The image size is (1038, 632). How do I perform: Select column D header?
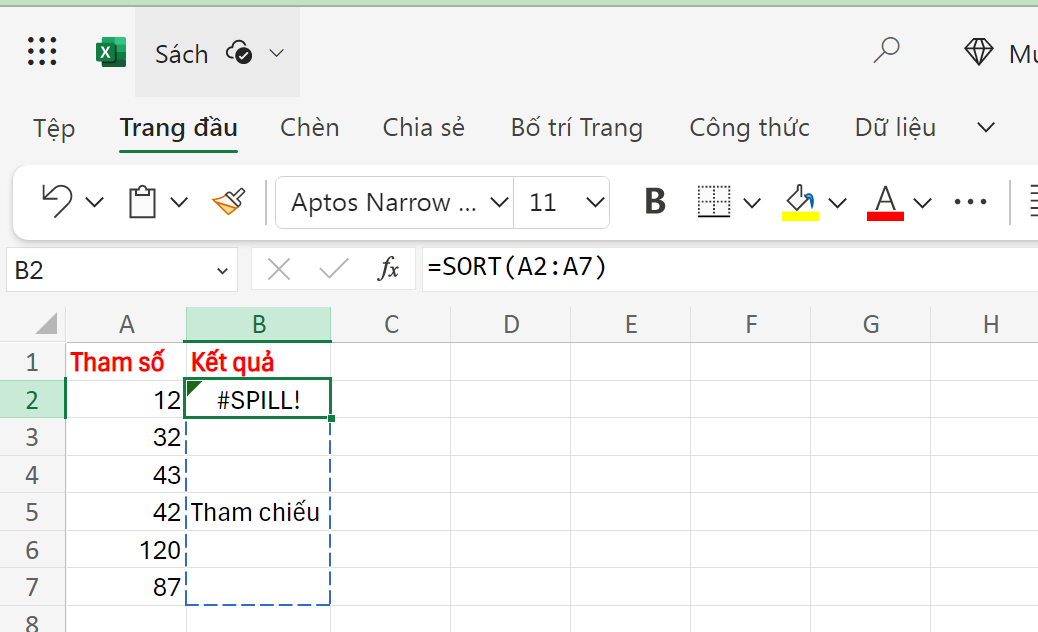click(x=511, y=324)
